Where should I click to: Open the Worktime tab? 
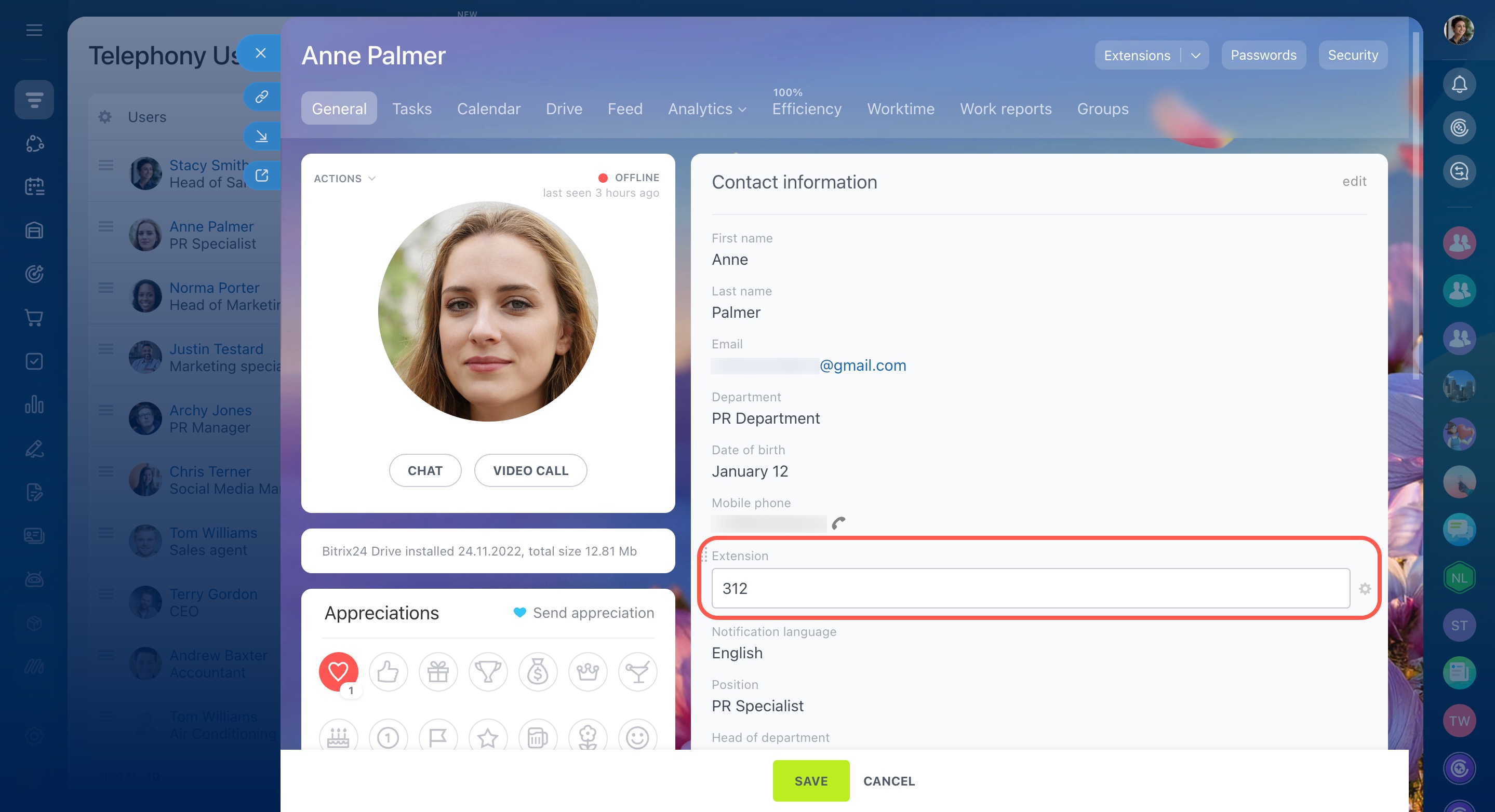(x=900, y=109)
